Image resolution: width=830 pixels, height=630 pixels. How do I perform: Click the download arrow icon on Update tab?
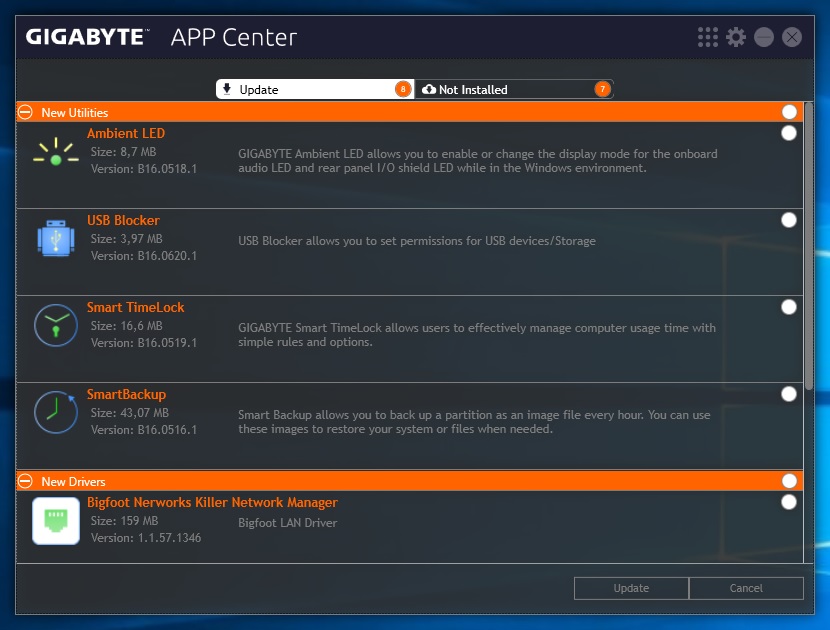(x=227, y=89)
